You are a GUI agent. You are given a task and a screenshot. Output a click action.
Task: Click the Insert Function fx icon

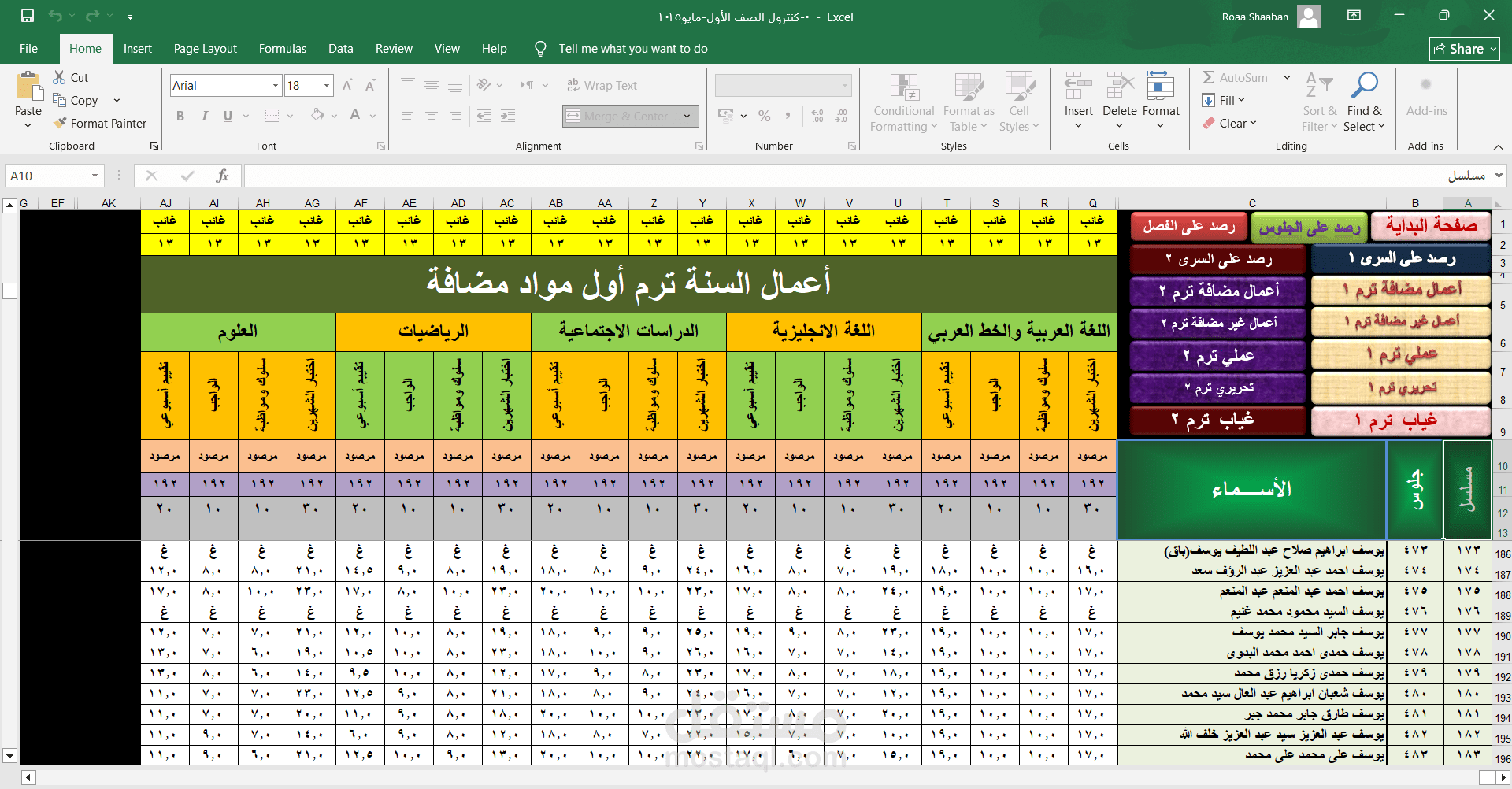pyautogui.click(x=223, y=176)
